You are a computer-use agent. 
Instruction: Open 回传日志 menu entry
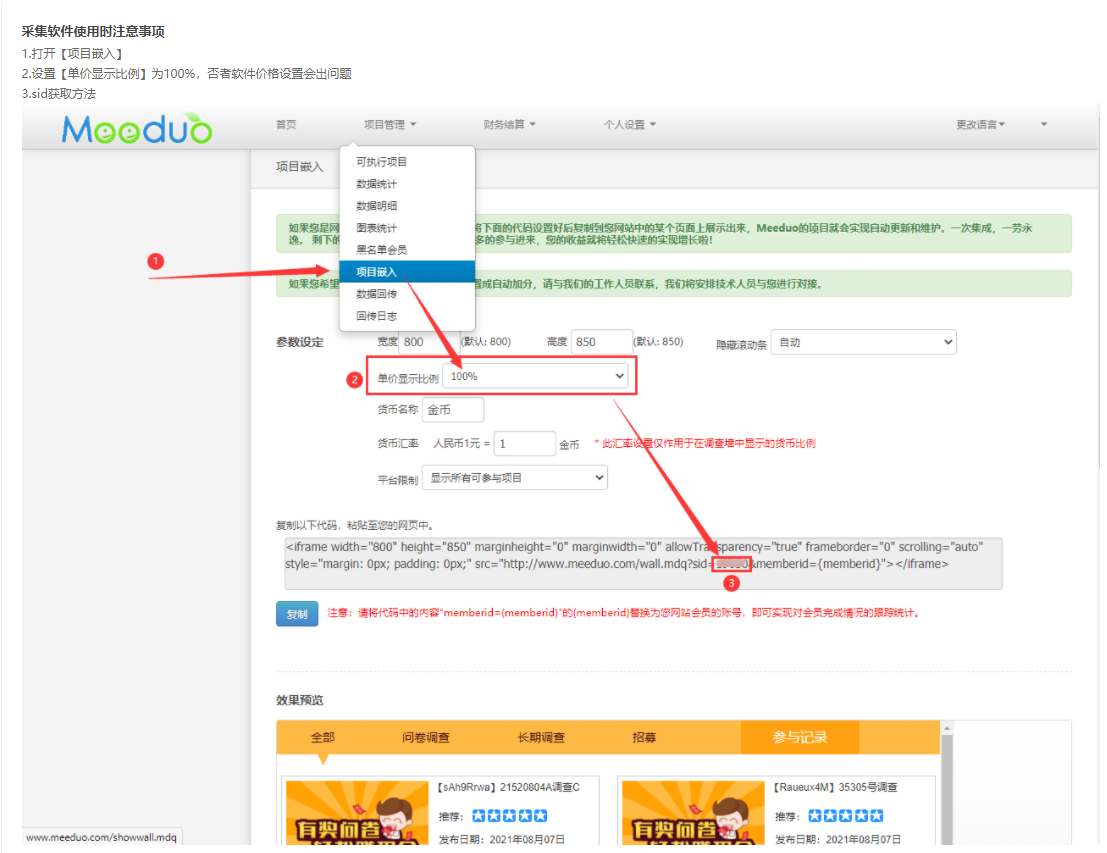(407, 316)
